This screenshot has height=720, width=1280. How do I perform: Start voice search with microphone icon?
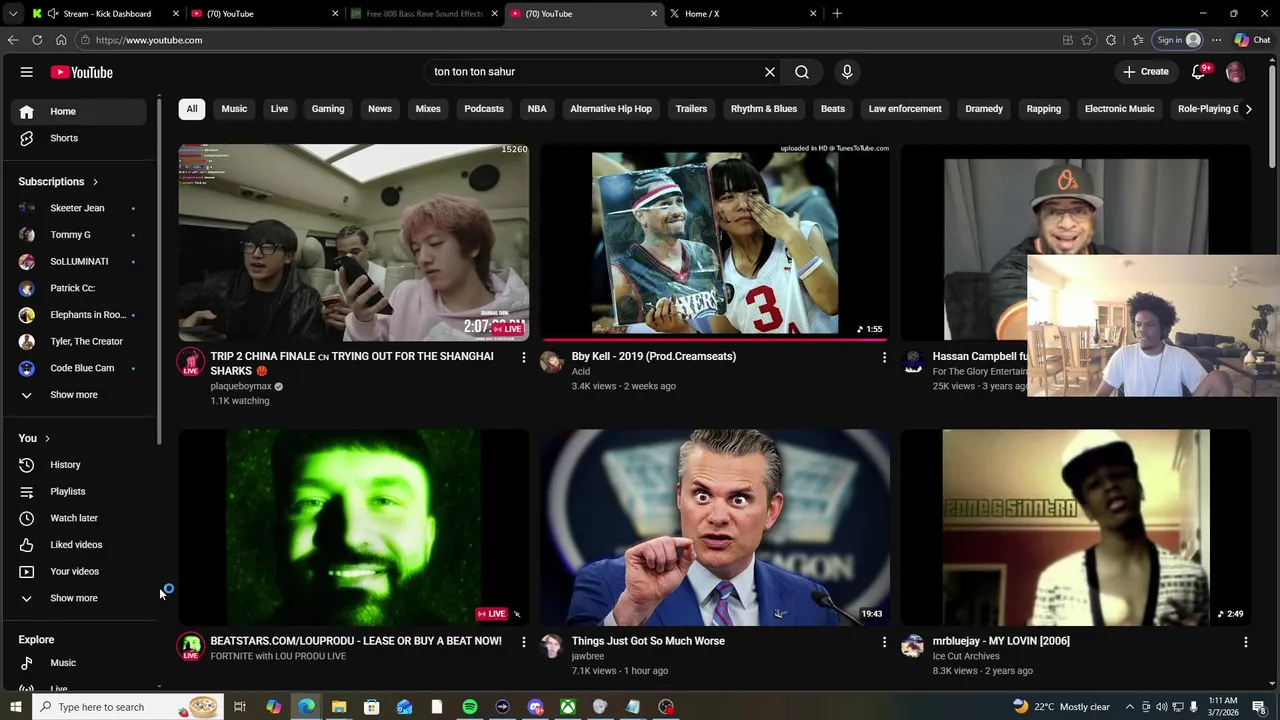847,72
